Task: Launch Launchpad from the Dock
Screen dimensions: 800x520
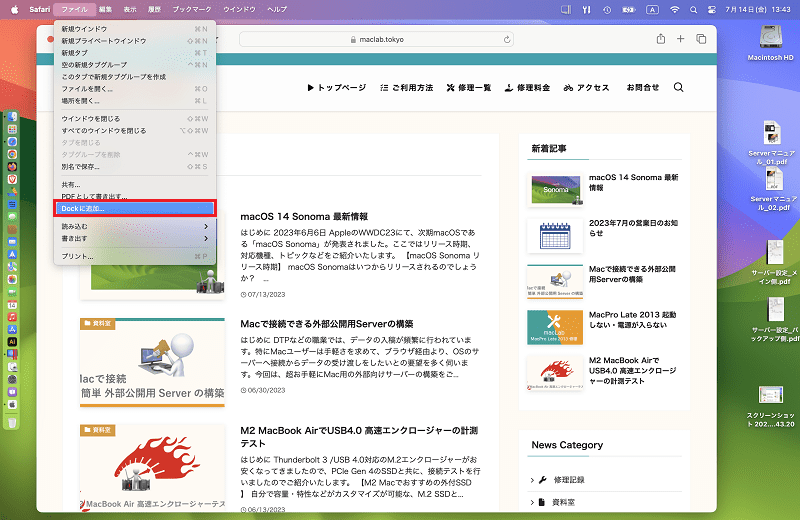Action: coord(12,129)
